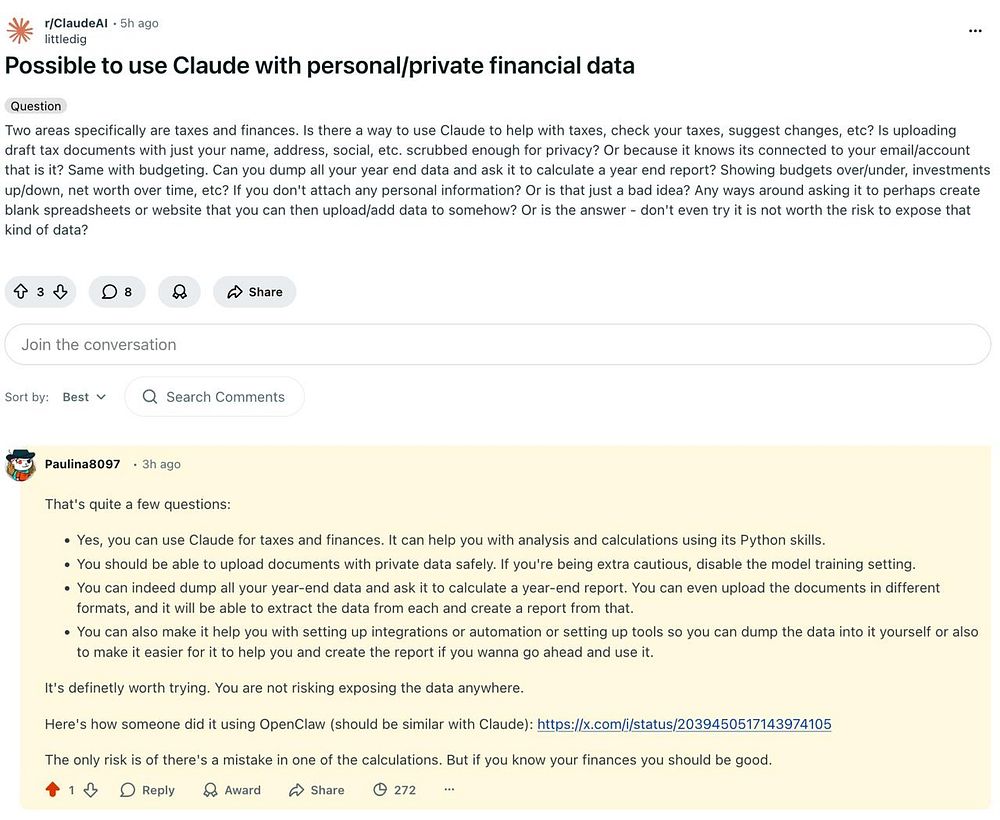
Task: Open Paulina8097's user profile
Action: pos(82,464)
